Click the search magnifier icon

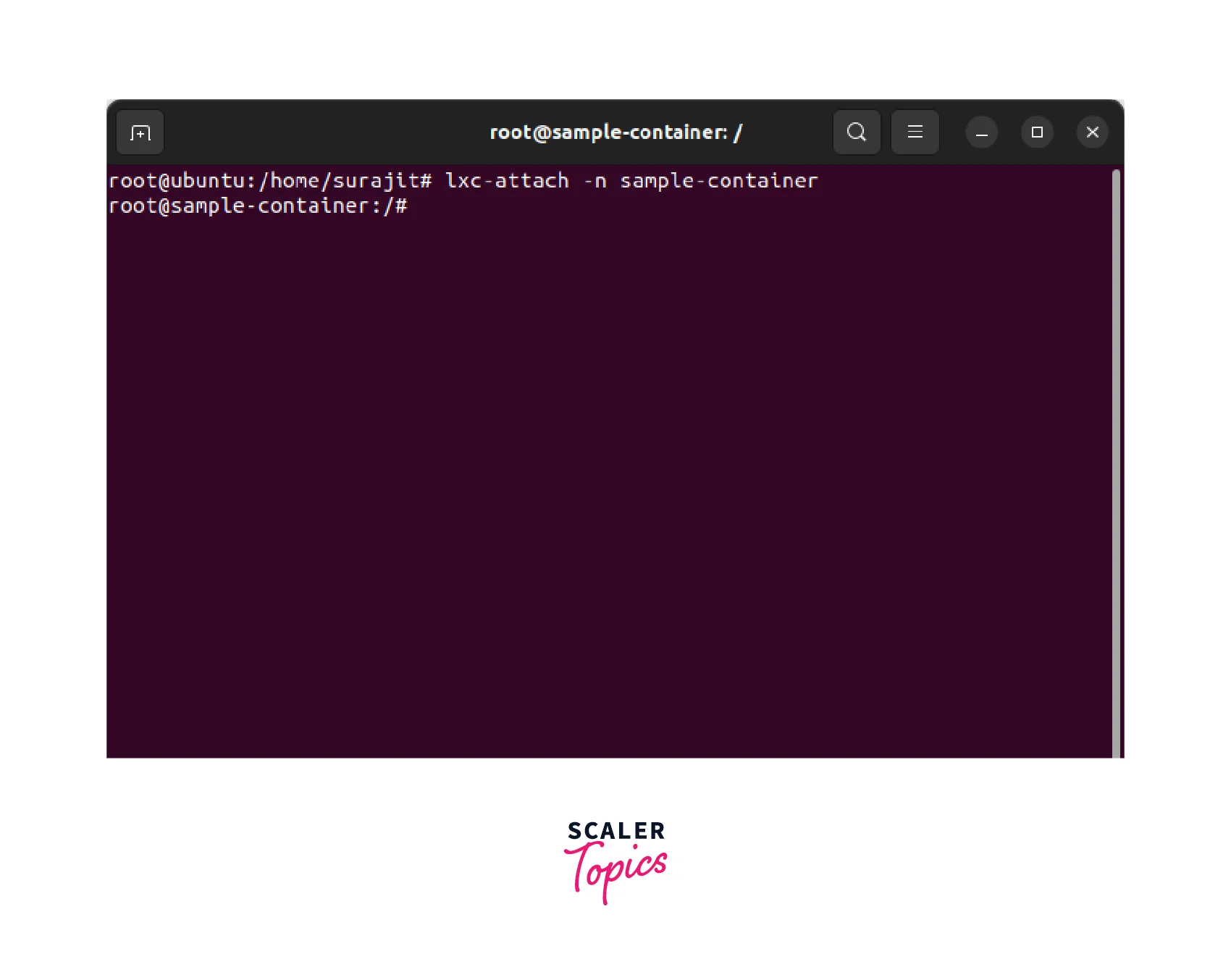coord(857,132)
